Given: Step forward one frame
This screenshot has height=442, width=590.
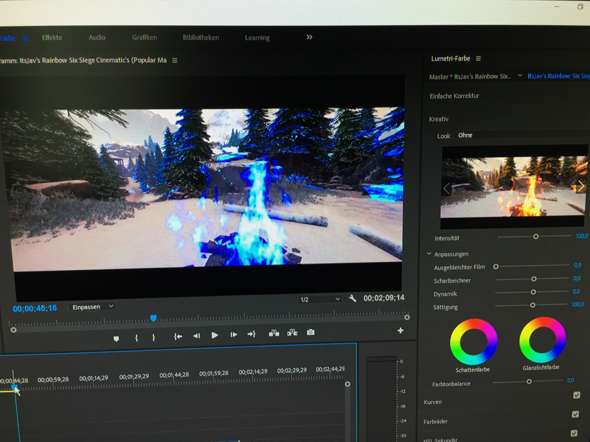Looking at the screenshot, I should point(233,334).
